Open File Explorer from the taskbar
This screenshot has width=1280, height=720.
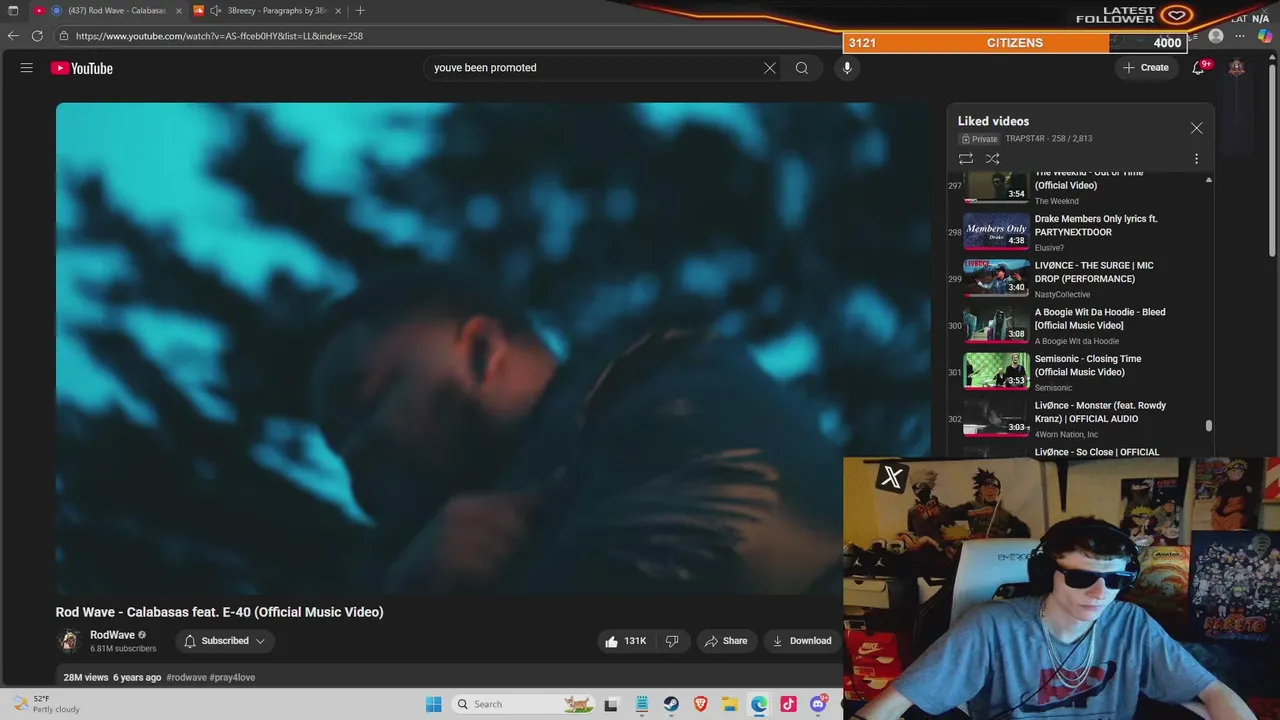(x=730, y=704)
